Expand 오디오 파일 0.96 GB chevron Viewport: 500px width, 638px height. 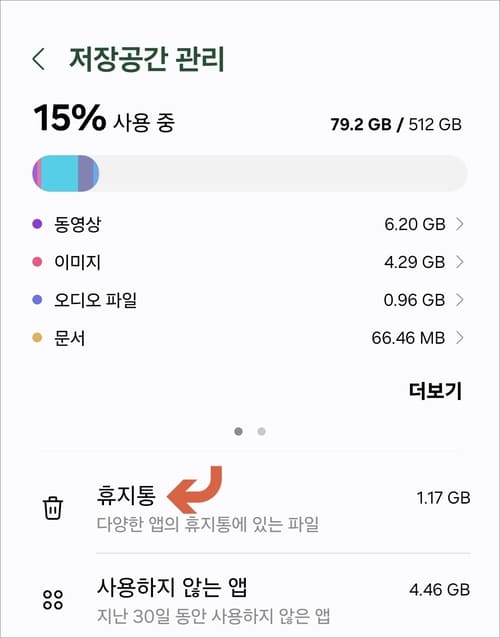(x=460, y=300)
